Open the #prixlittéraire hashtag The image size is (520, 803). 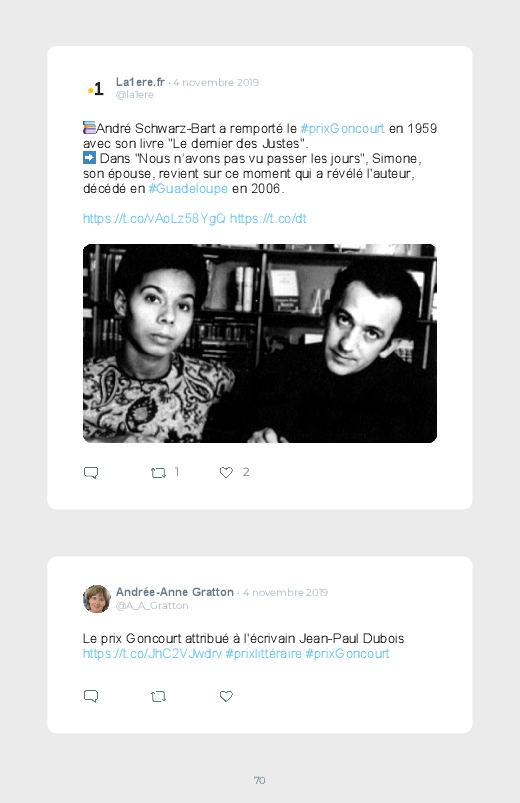tap(263, 653)
